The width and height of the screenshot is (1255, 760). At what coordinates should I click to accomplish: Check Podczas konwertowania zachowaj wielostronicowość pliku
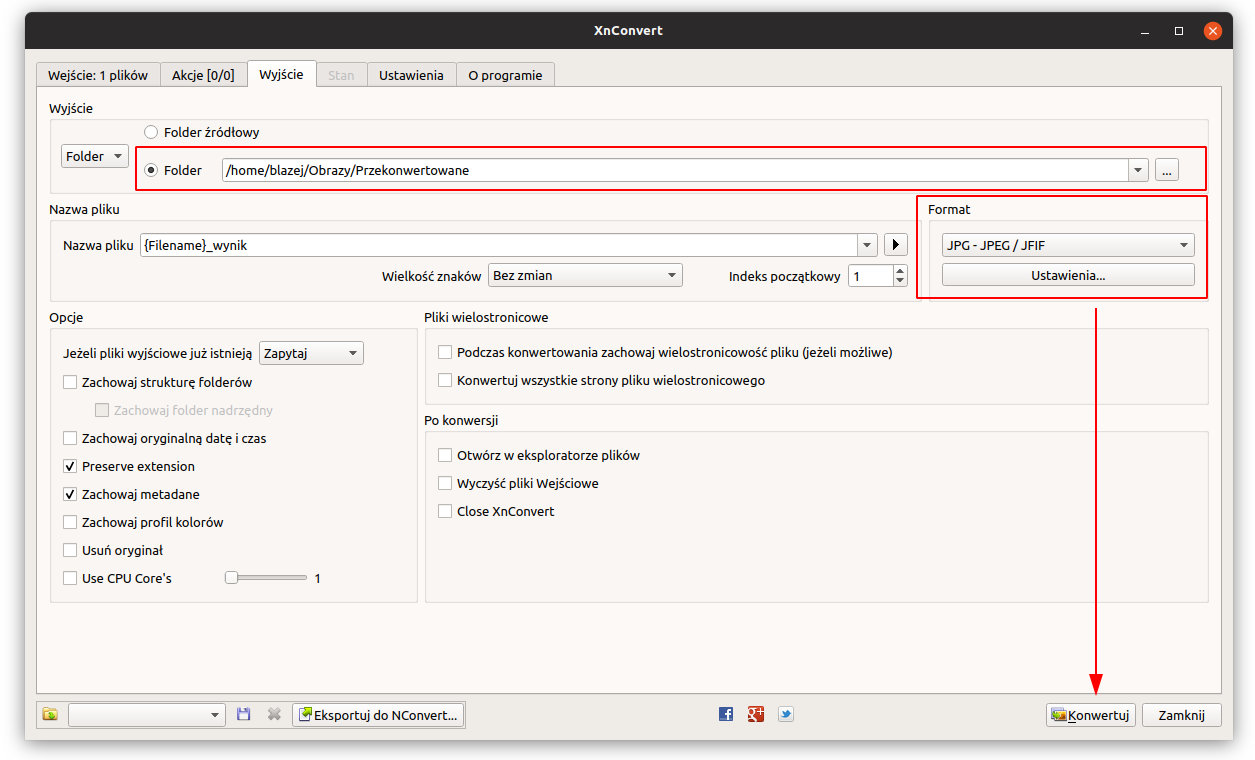click(x=445, y=352)
